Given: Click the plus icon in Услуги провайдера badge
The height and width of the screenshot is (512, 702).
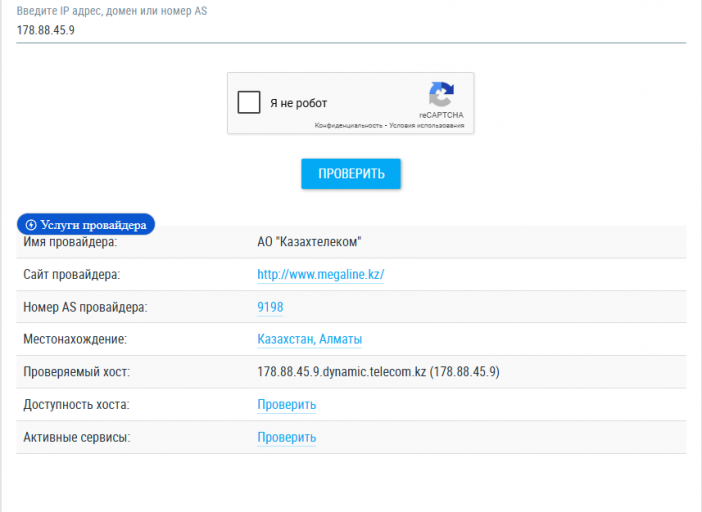Looking at the screenshot, I should tap(31, 225).
